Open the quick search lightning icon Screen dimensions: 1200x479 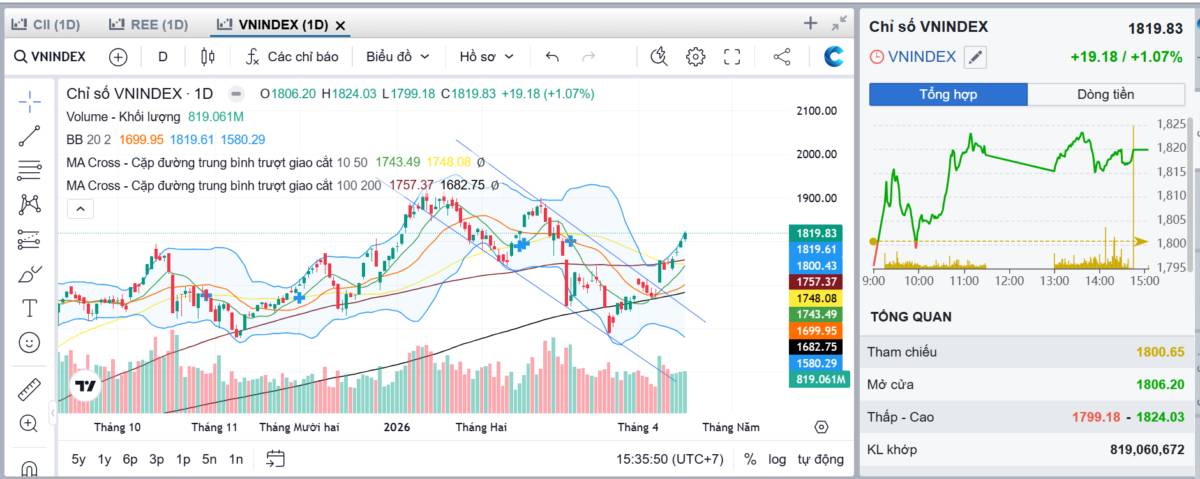[x=658, y=57]
